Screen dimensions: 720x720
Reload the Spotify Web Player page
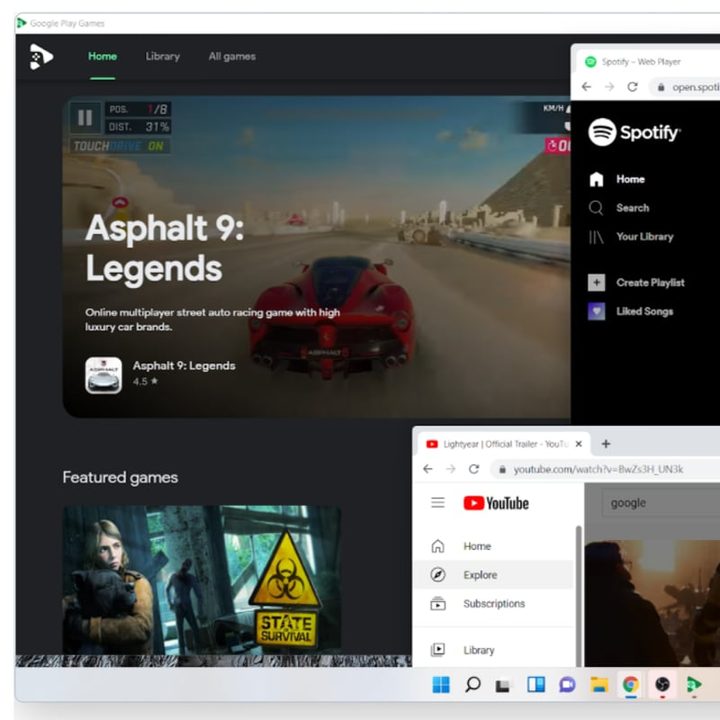click(632, 87)
